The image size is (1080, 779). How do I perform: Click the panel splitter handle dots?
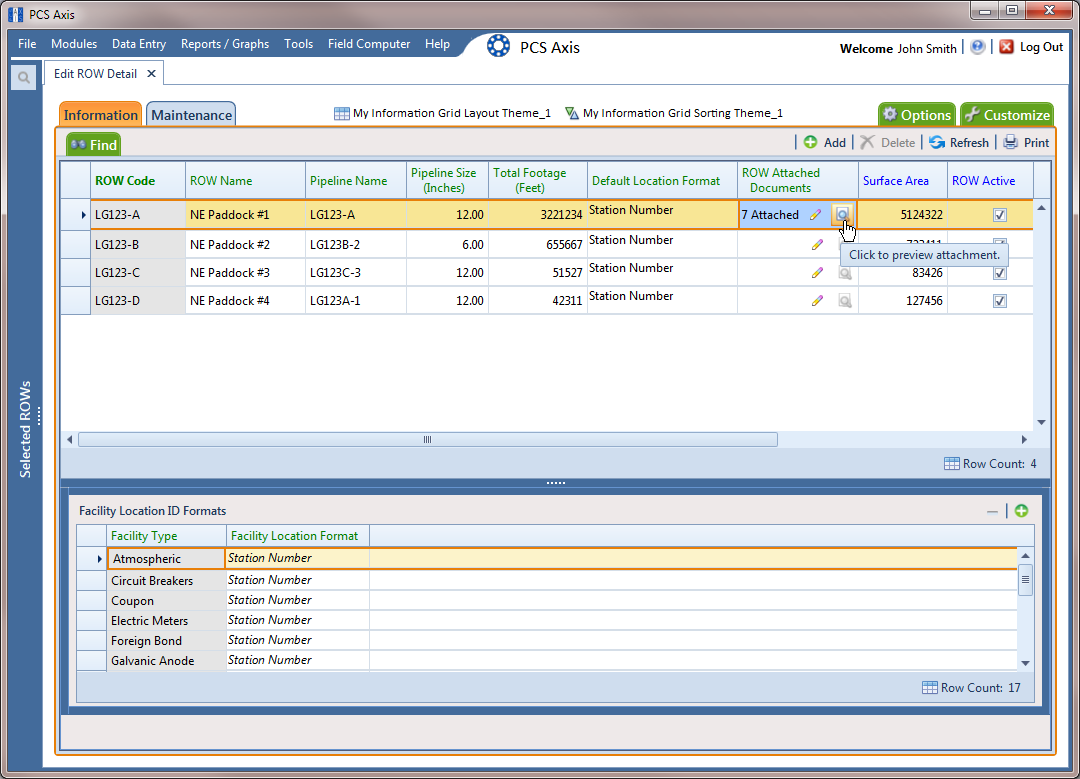[x=556, y=483]
